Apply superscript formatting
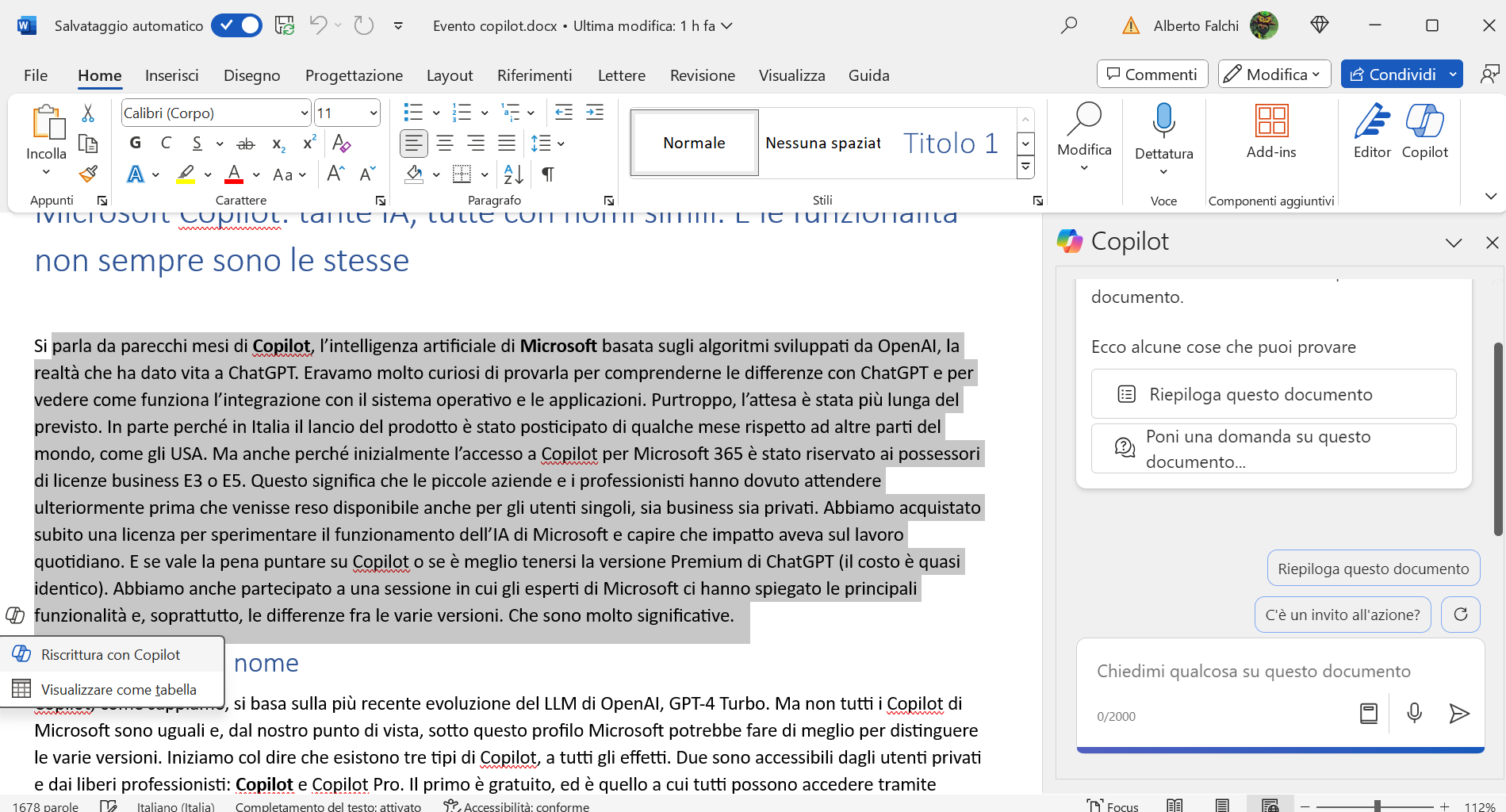 (x=309, y=144)
